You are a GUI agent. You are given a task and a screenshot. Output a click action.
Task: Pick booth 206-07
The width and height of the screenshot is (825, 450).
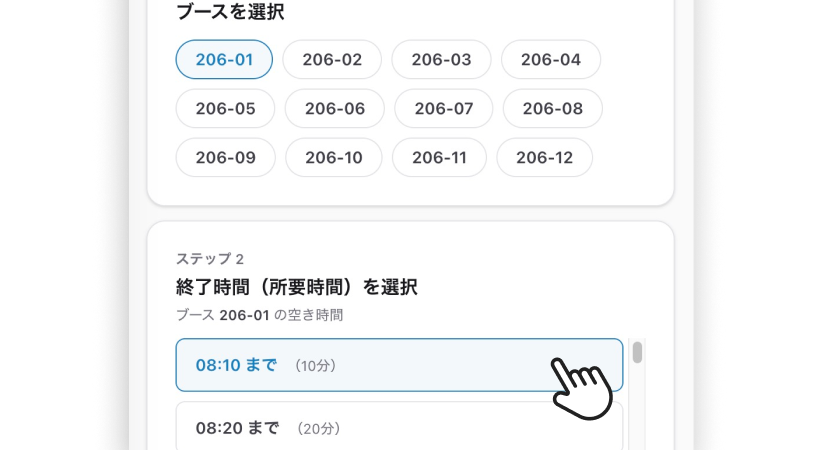(x=444, y=108)
